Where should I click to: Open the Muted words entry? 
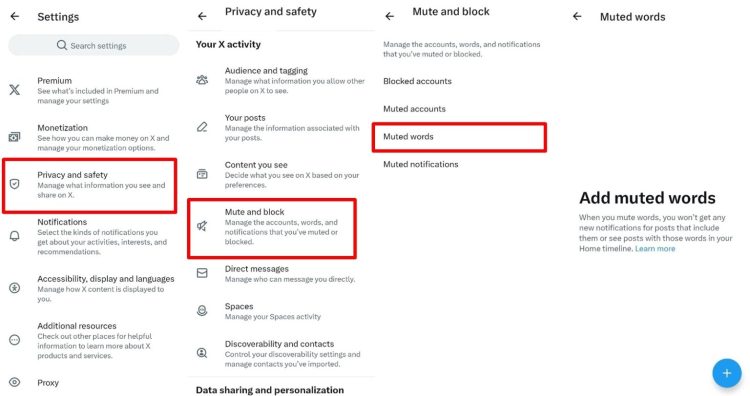[459, 137]
